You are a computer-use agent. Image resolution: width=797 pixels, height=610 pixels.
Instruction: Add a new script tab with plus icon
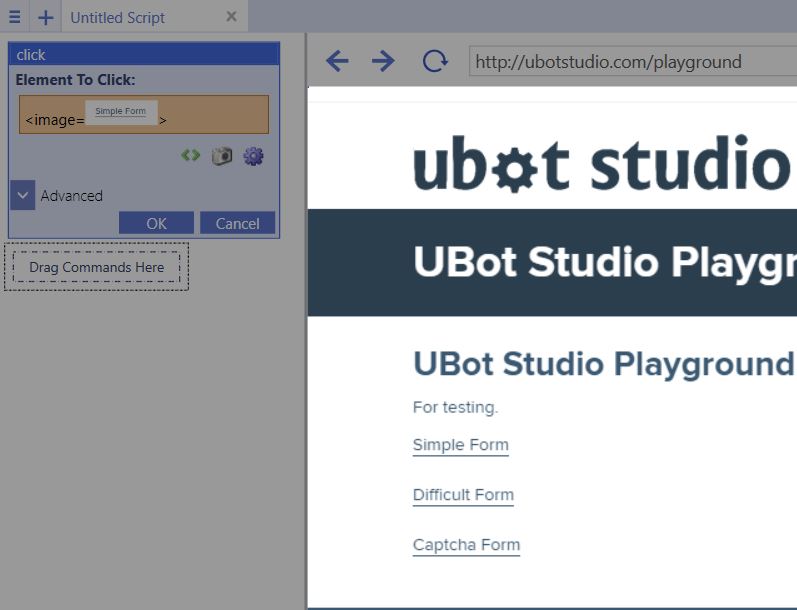point(46,17)
